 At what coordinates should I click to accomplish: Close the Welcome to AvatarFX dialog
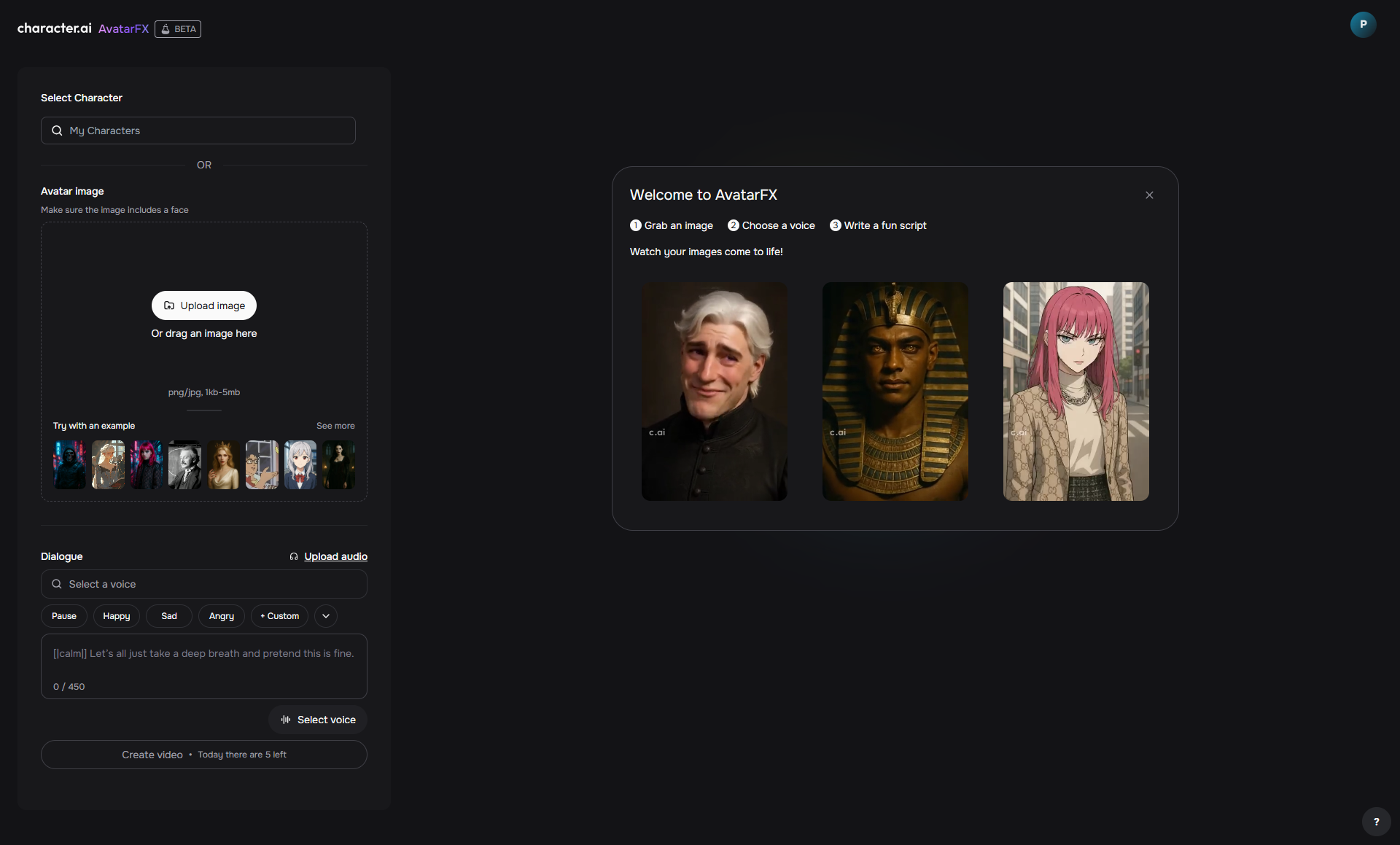tap(1149, 195)
